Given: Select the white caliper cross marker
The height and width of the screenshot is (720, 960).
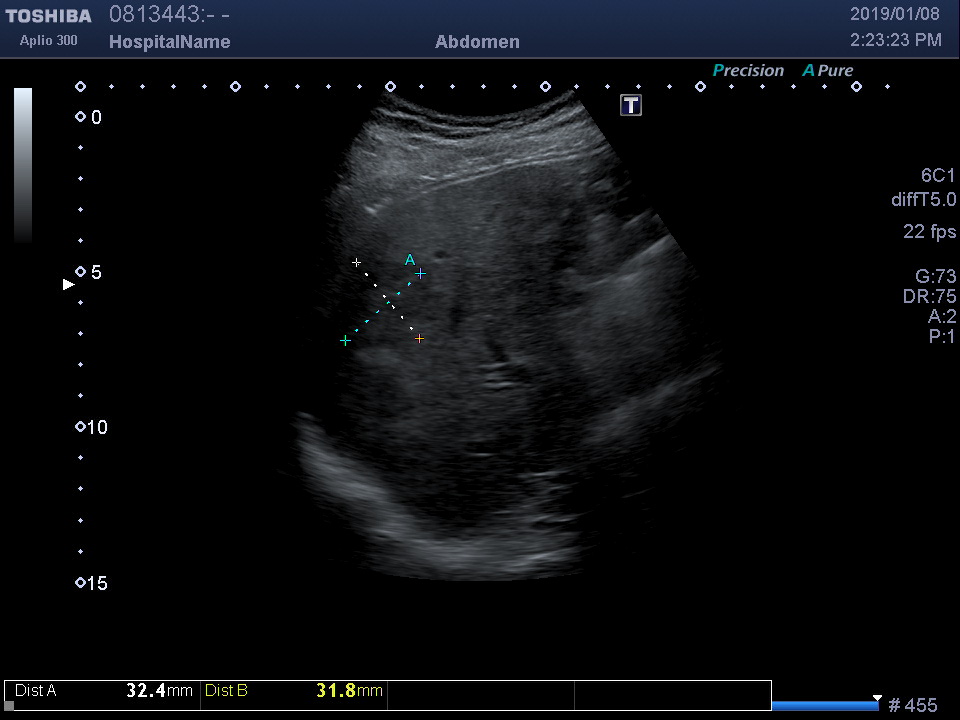Looking at the screenshot, I should [x=356, y=262].
